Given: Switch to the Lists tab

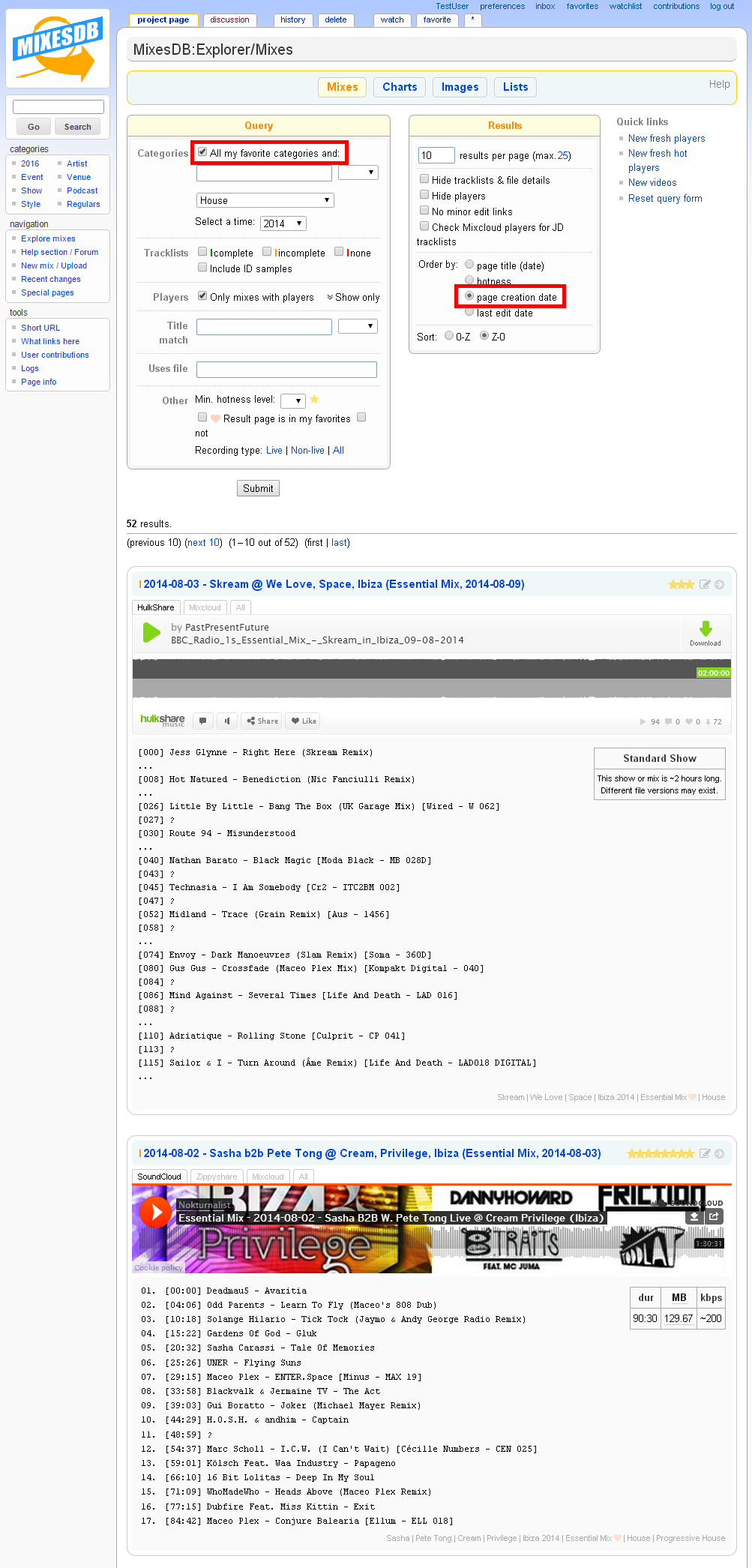Looking at the screenshot, I should pyautogui.click(x=515, y=87).
